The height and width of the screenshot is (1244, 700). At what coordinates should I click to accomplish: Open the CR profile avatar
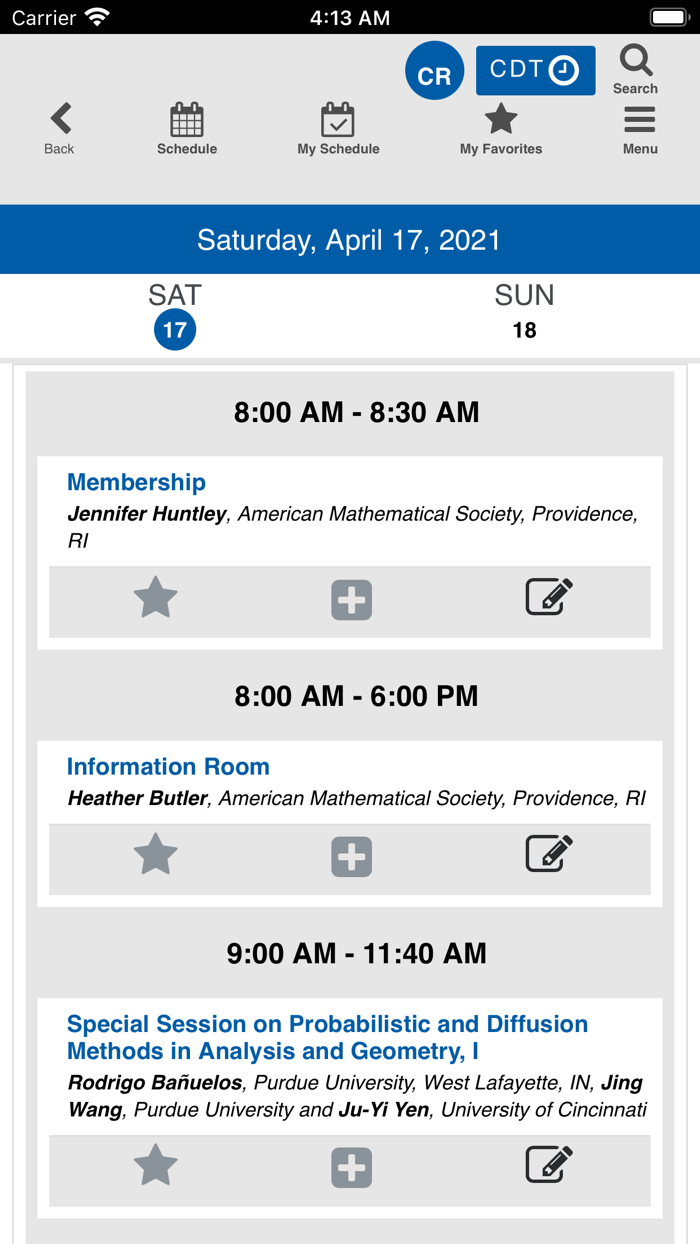click(x=434, y=72)
